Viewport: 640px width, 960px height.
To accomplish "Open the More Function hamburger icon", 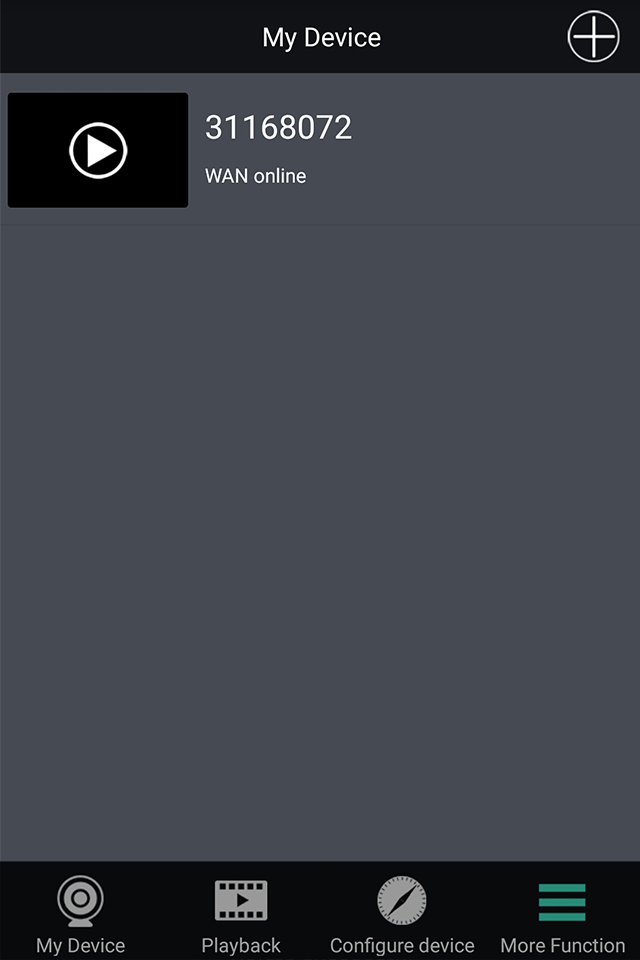I will tap(562, 902).
